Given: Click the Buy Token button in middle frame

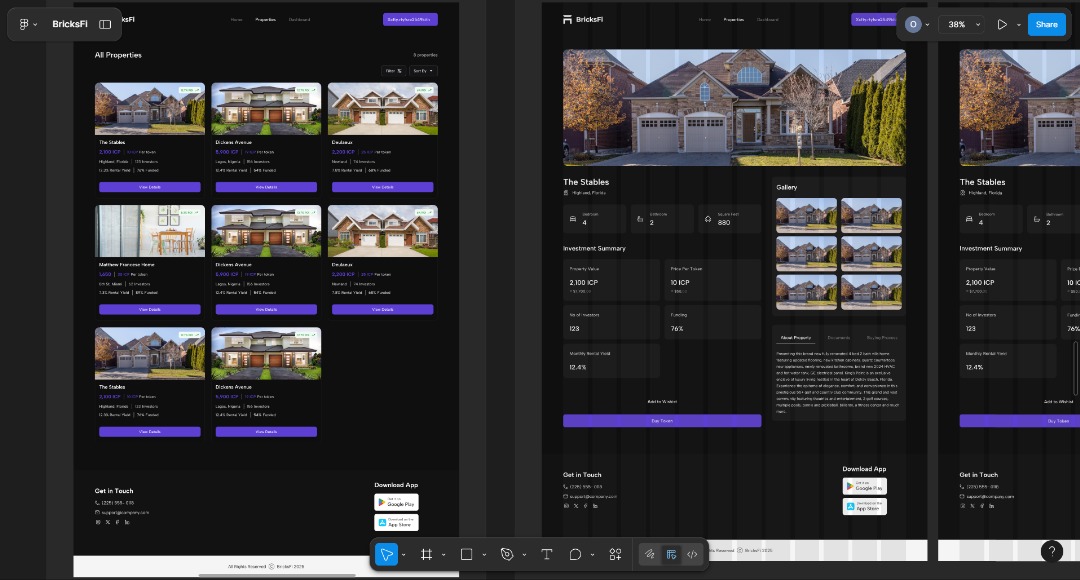Looking at the screenshot, I should tap(662, 420).
